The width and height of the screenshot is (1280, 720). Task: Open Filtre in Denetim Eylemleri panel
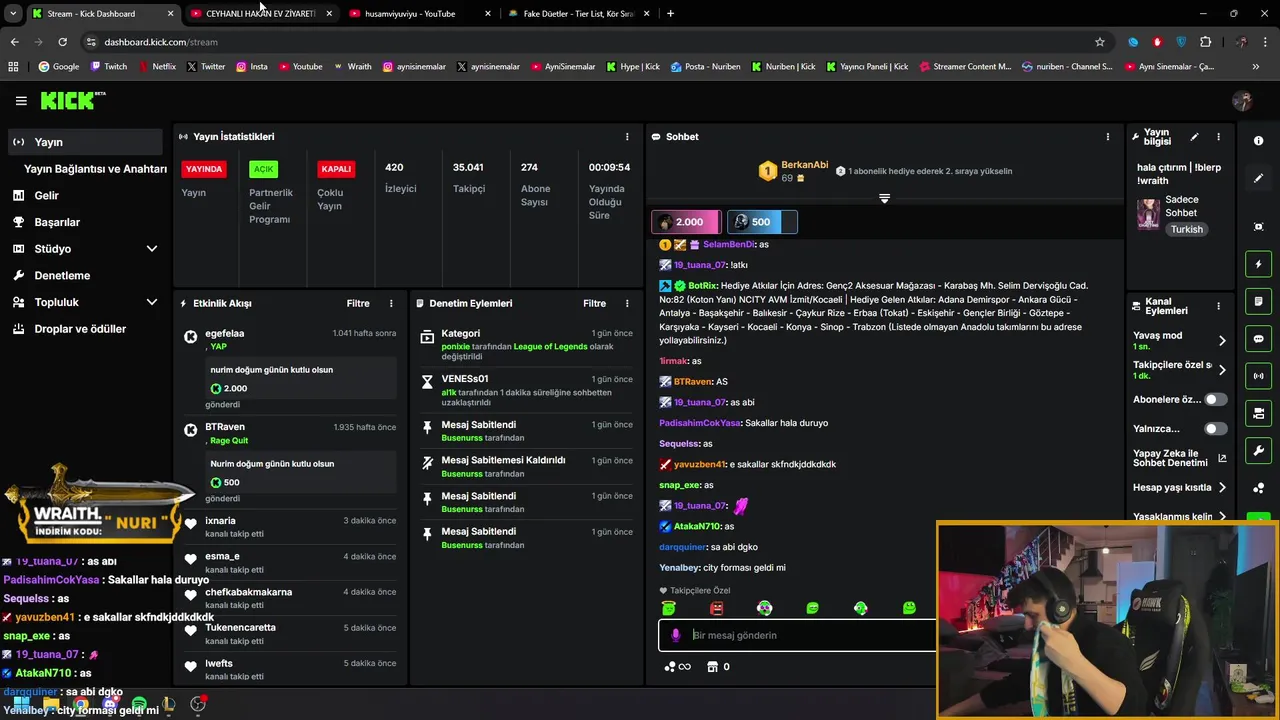[x=594, y=303]
